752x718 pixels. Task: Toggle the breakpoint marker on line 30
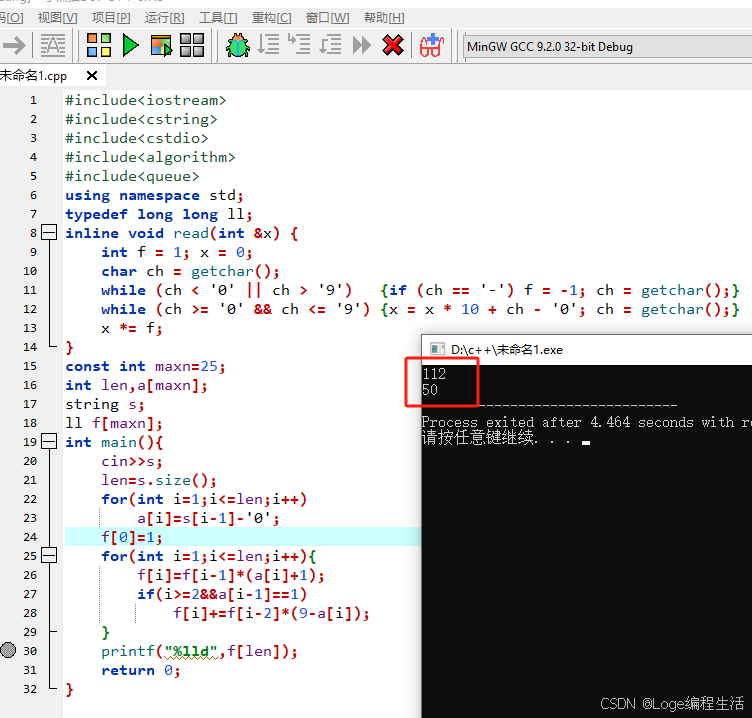(x=8, y=650)
